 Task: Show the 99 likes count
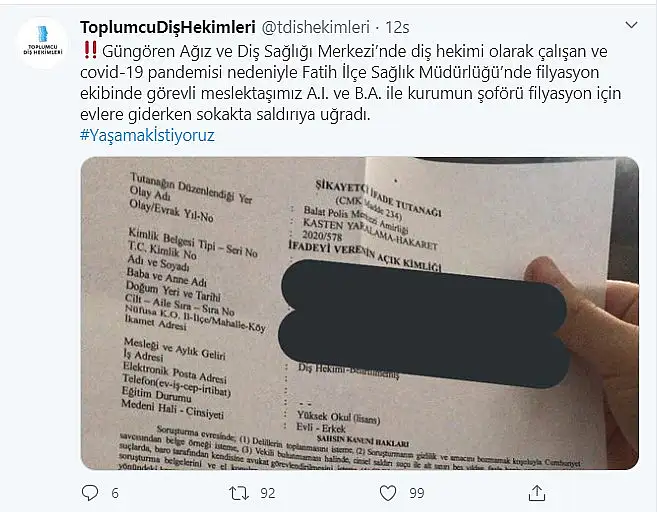point(416,493)
